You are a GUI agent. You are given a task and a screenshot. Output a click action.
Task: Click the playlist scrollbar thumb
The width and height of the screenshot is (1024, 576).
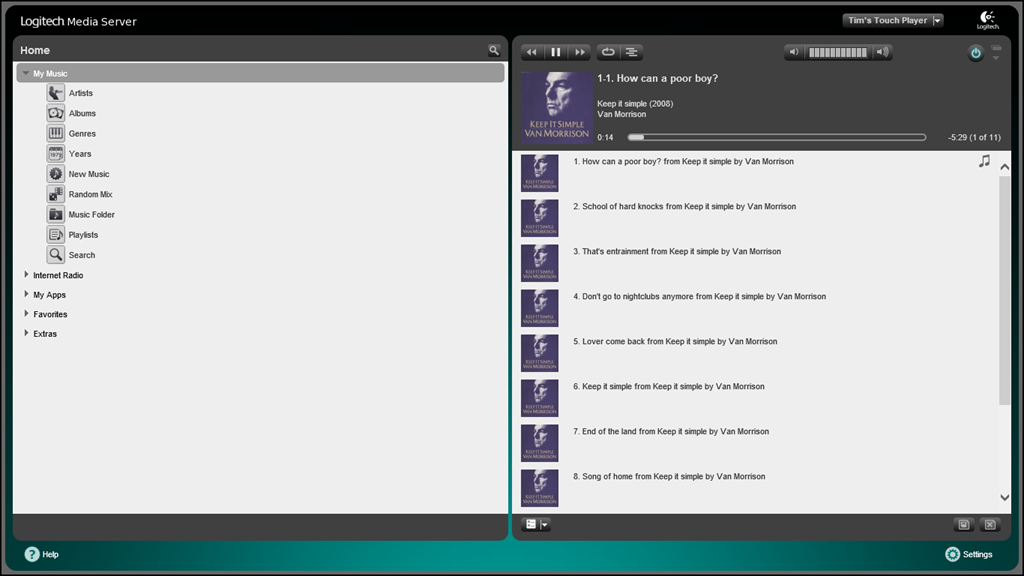tap(1004, 291)
